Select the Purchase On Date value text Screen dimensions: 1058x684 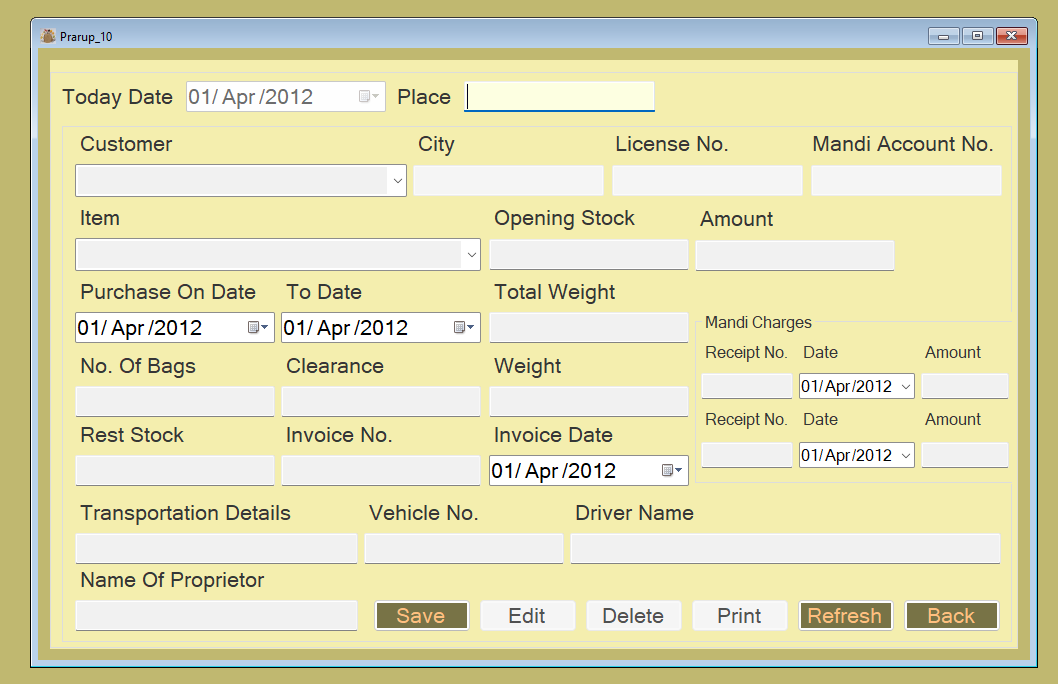click(140, 328)
